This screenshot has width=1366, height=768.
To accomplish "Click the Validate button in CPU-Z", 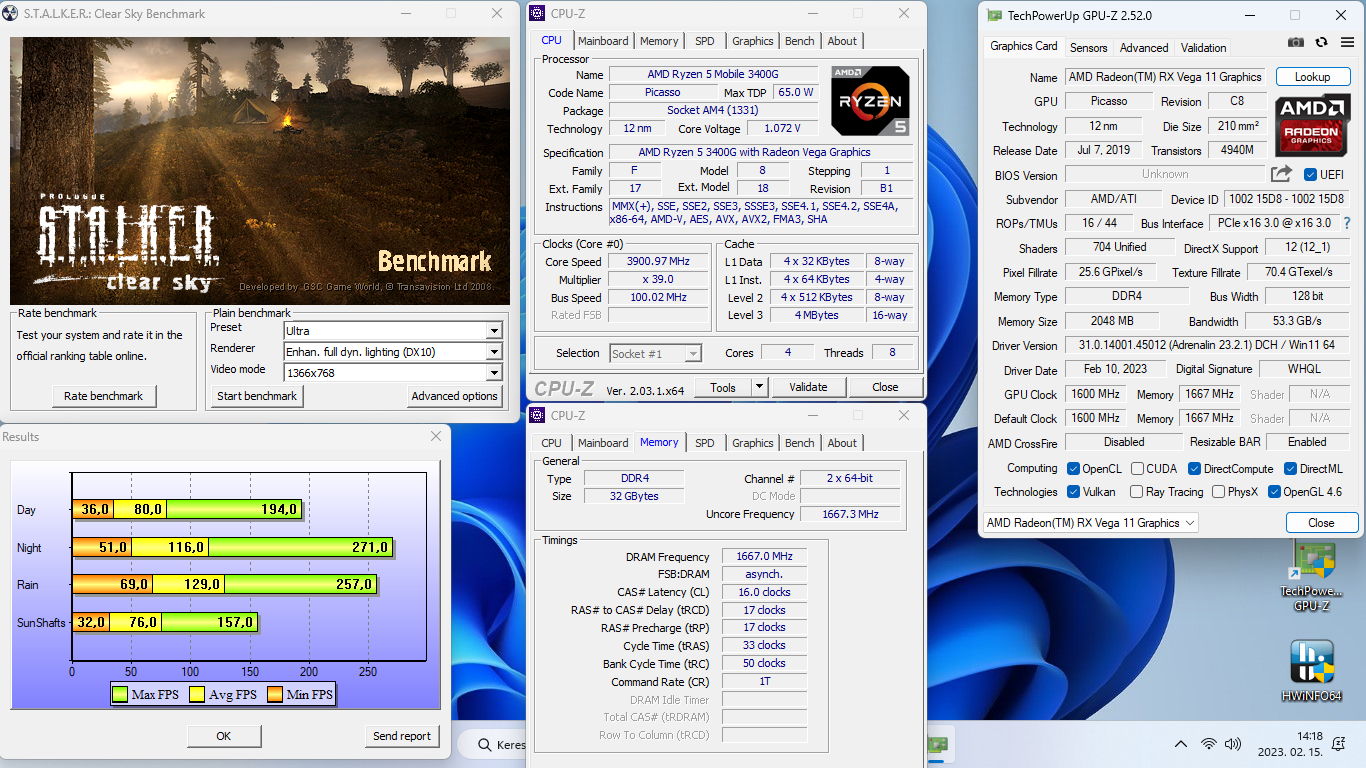I will tap(808, 387).
